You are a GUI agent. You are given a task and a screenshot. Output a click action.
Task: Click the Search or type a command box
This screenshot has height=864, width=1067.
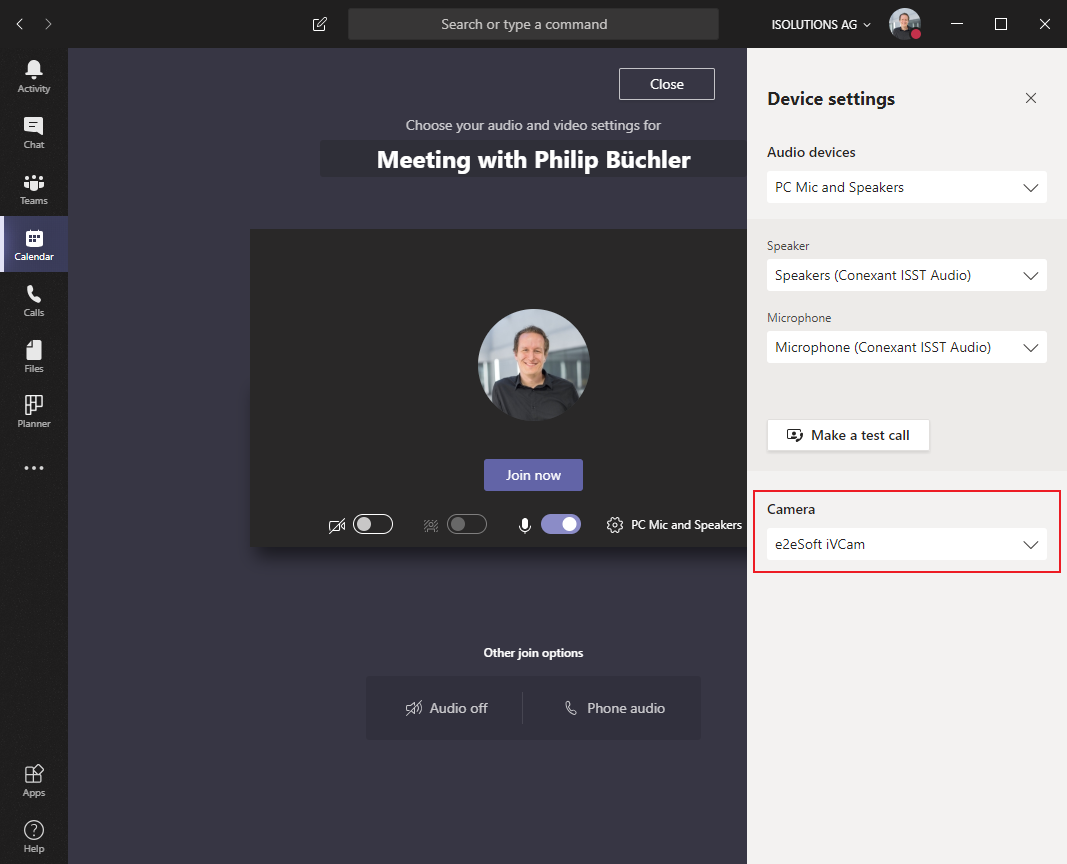pyautogui.click(x=534, y=24)
